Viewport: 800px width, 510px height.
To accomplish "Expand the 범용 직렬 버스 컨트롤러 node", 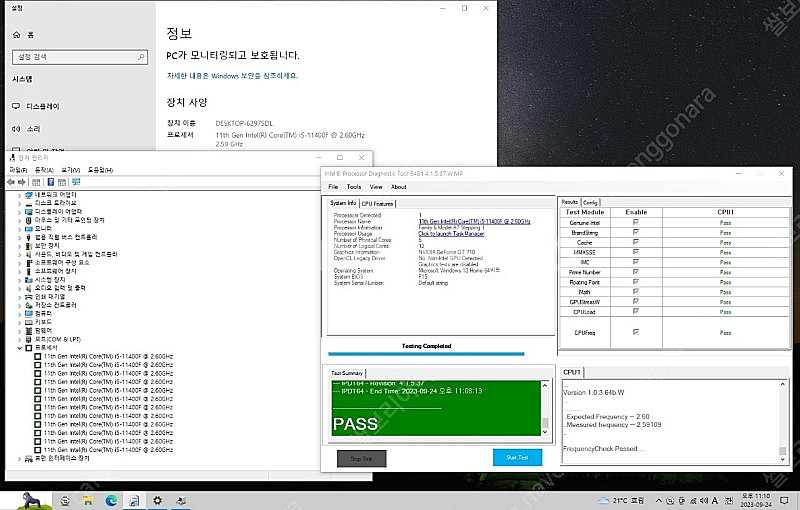I will 19,238.
